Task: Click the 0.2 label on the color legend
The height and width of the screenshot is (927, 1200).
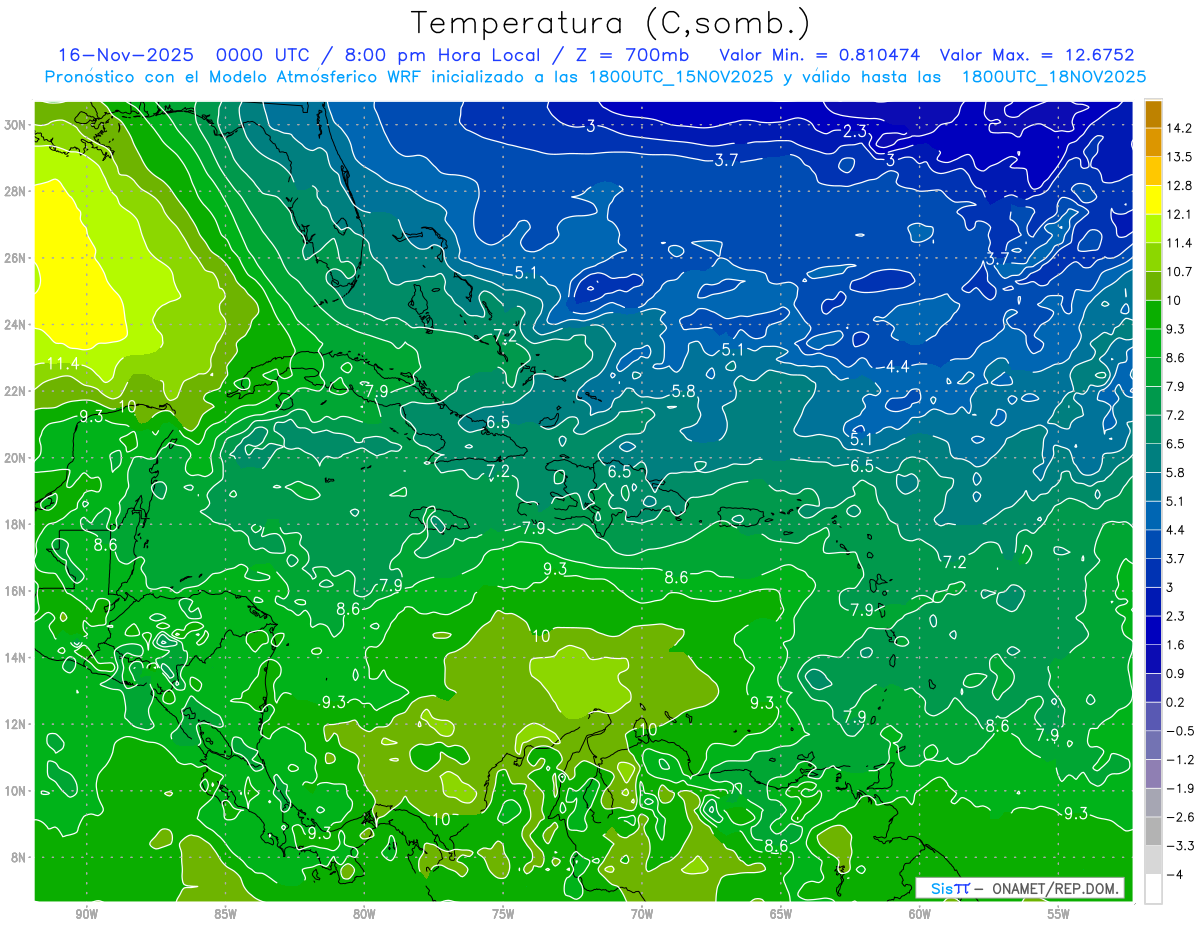Action: click(x=1176, y=702)
